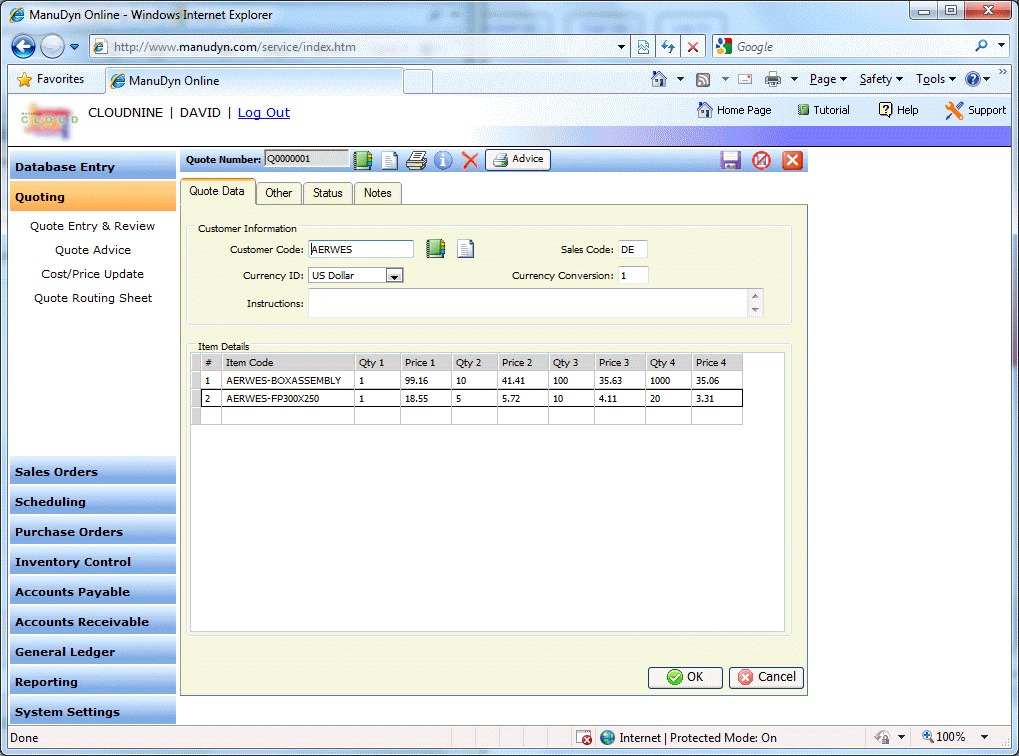Click the print icon in quote toolbar

(x=416, y=160)
